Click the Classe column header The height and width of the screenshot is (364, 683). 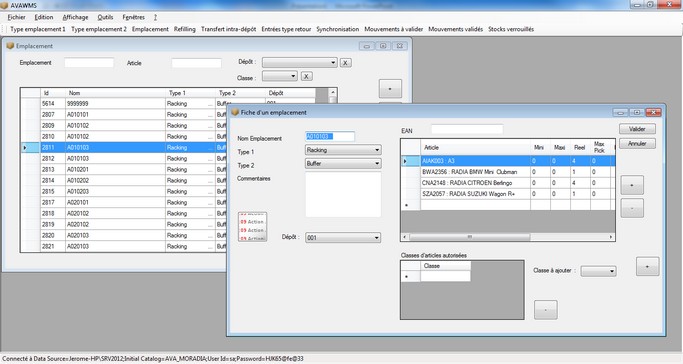[445, 266]
